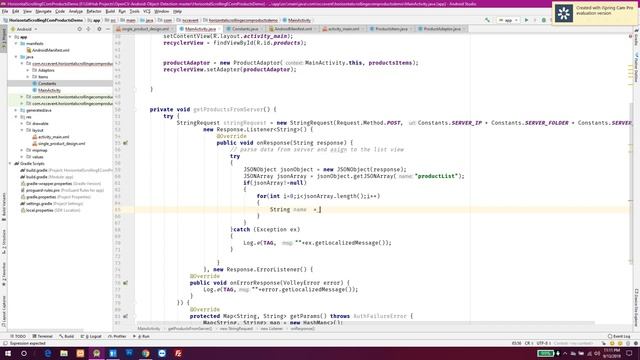
Task: Collapse the java folder
Action: click(x=16, y=57)
